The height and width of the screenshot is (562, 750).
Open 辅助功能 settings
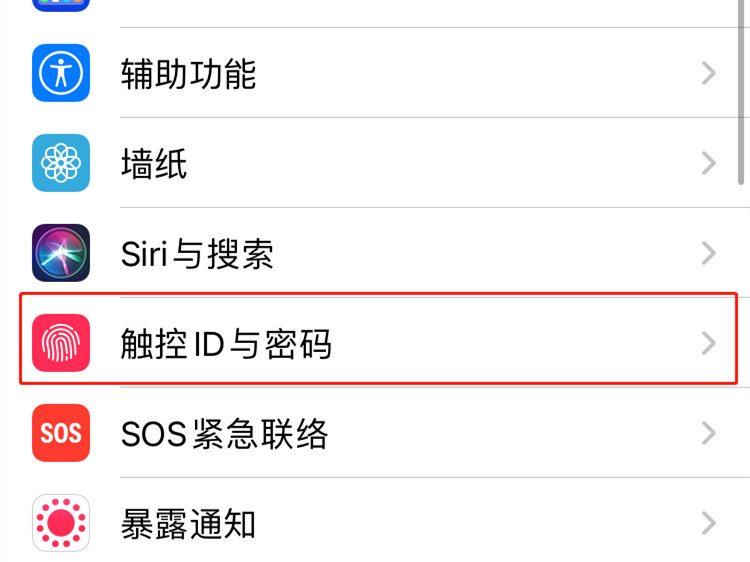point(375,73)
